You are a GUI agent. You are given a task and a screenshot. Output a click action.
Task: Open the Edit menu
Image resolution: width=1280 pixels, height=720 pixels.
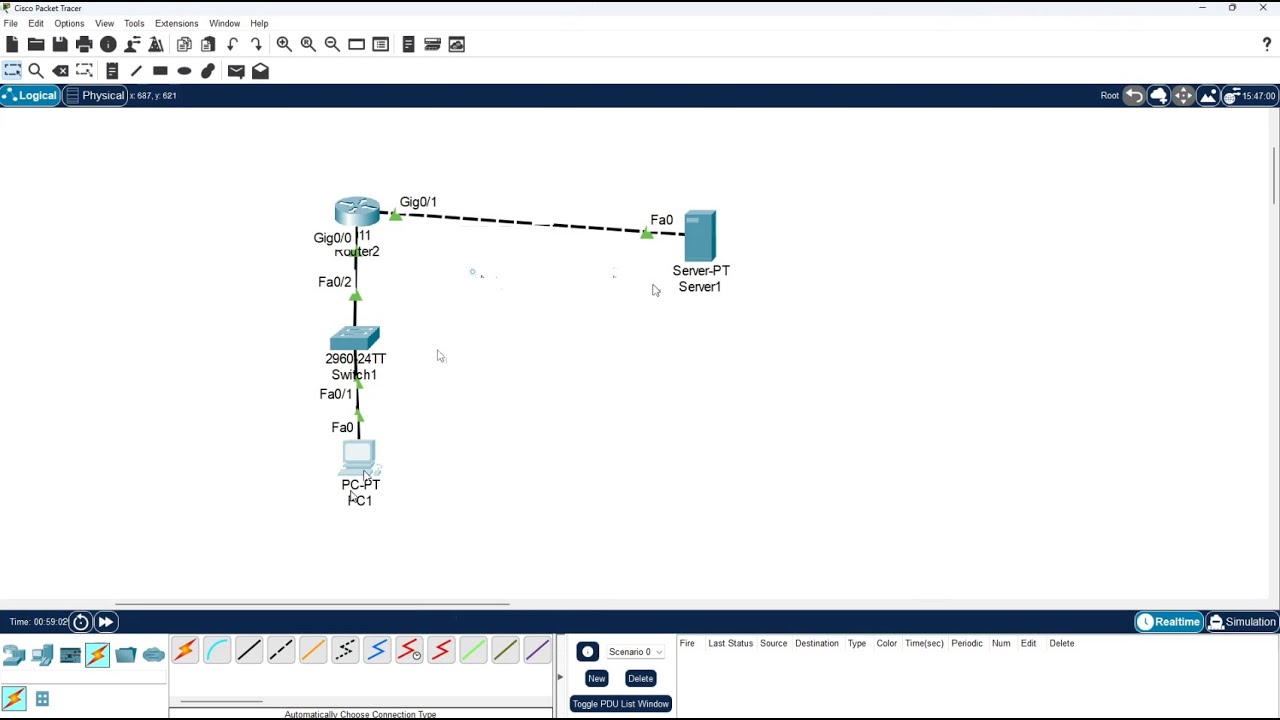pos(36,23)
